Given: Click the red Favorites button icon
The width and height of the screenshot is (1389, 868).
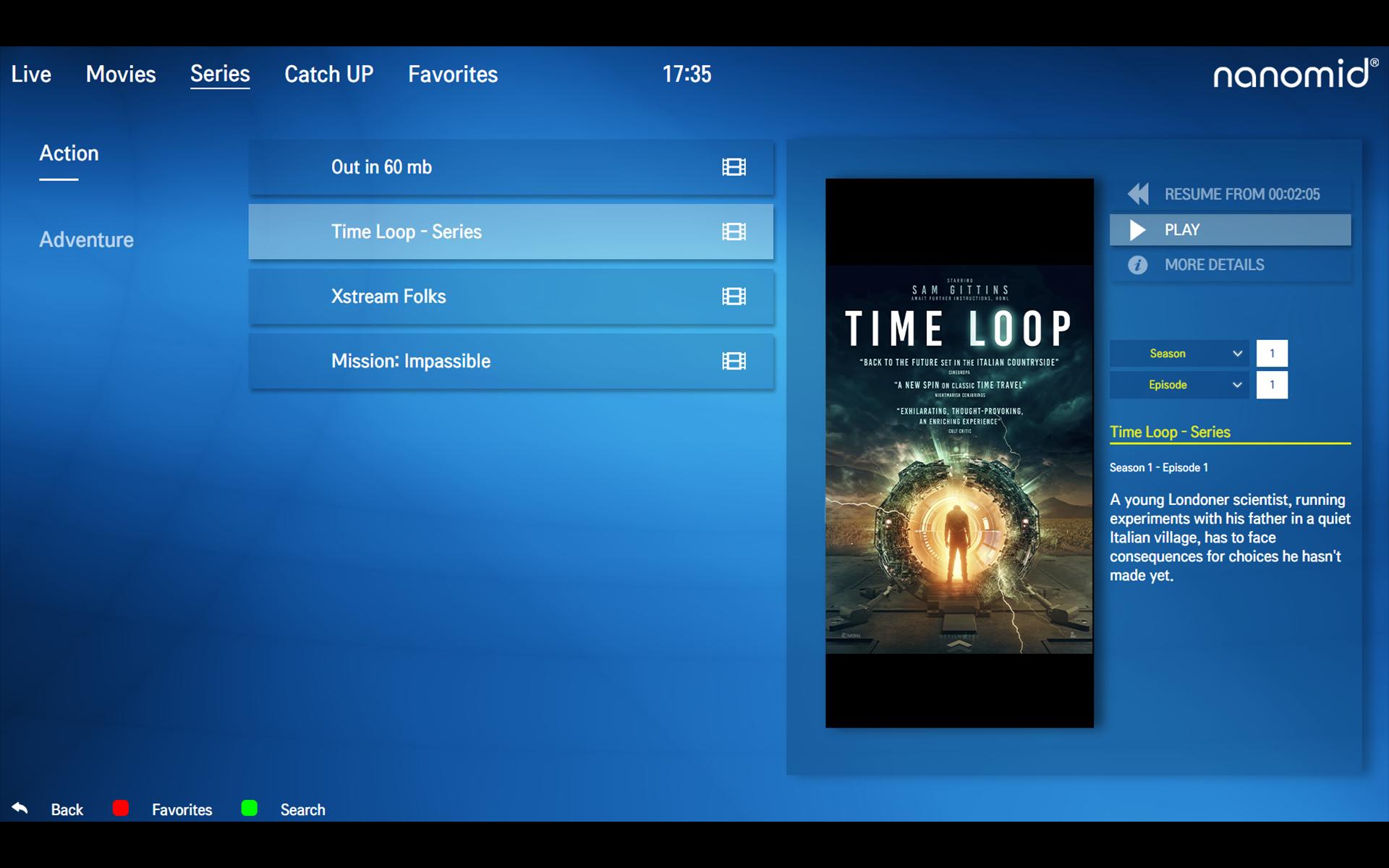Looking at the screenshot, I should (121, 808).
